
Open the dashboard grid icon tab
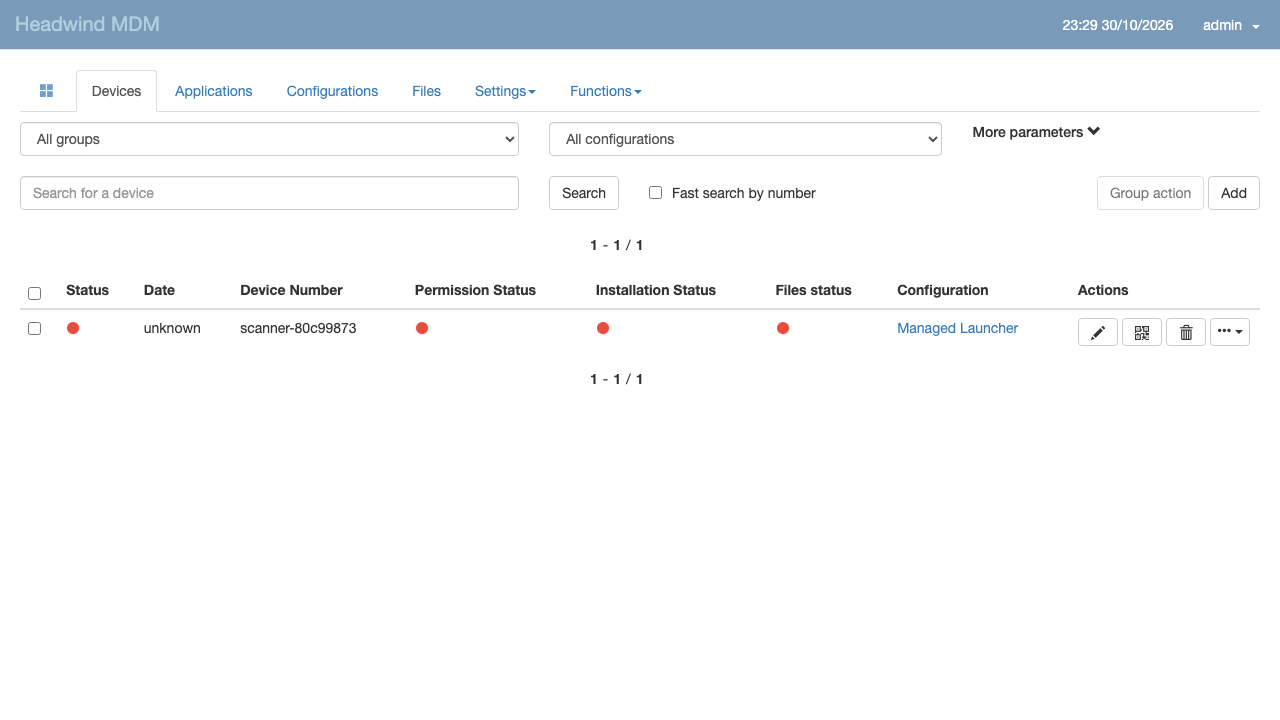click(x=46, y=91)
